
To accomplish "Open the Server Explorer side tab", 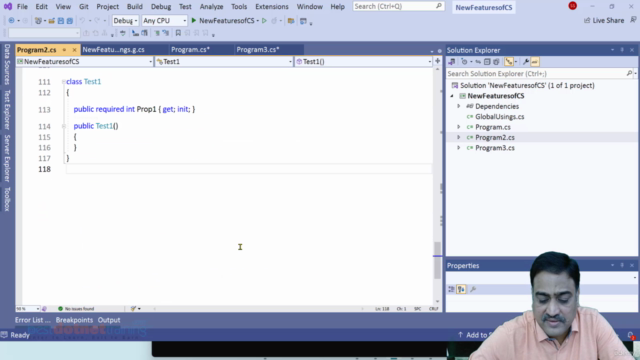I will click(7, 158).
